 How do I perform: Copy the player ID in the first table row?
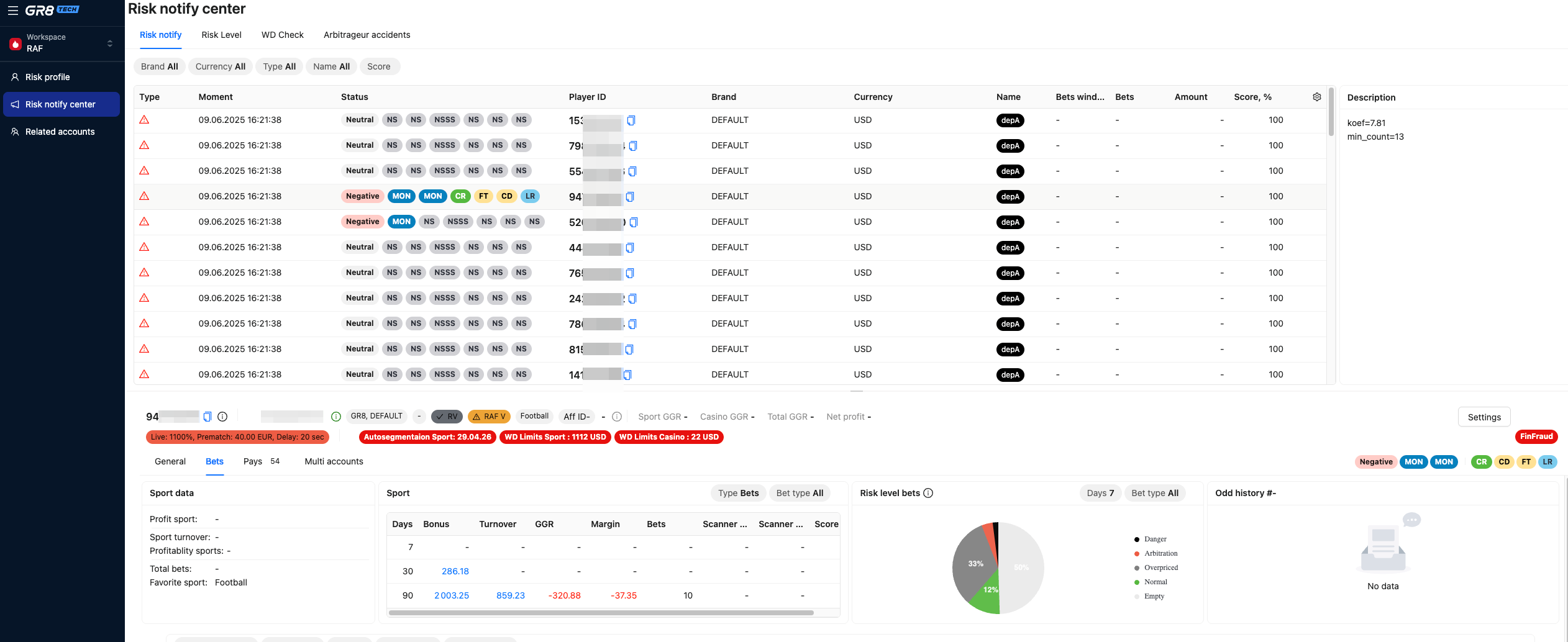coord(631,120)
